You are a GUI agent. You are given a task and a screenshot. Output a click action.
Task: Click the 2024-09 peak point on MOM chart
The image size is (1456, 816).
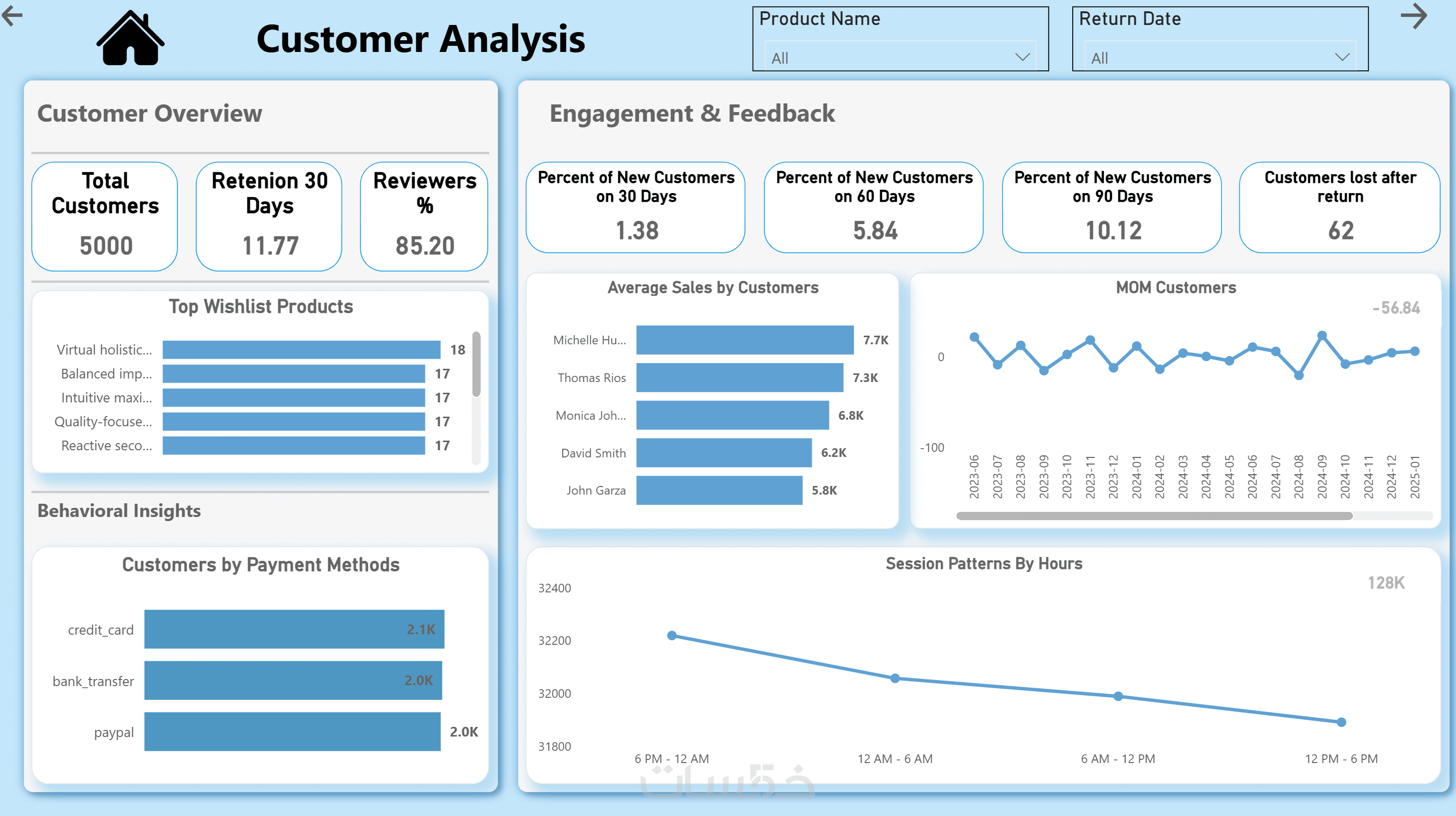(1321, 336)
